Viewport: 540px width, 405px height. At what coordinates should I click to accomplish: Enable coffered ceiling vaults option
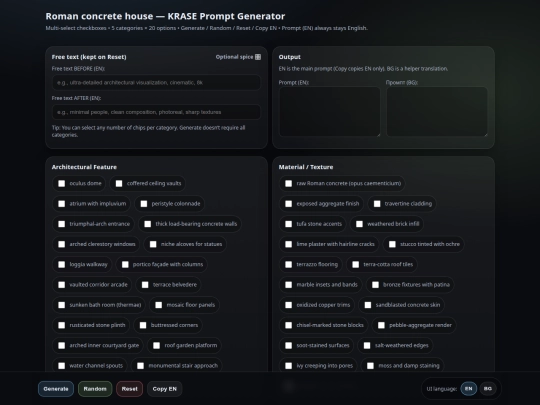119,184
